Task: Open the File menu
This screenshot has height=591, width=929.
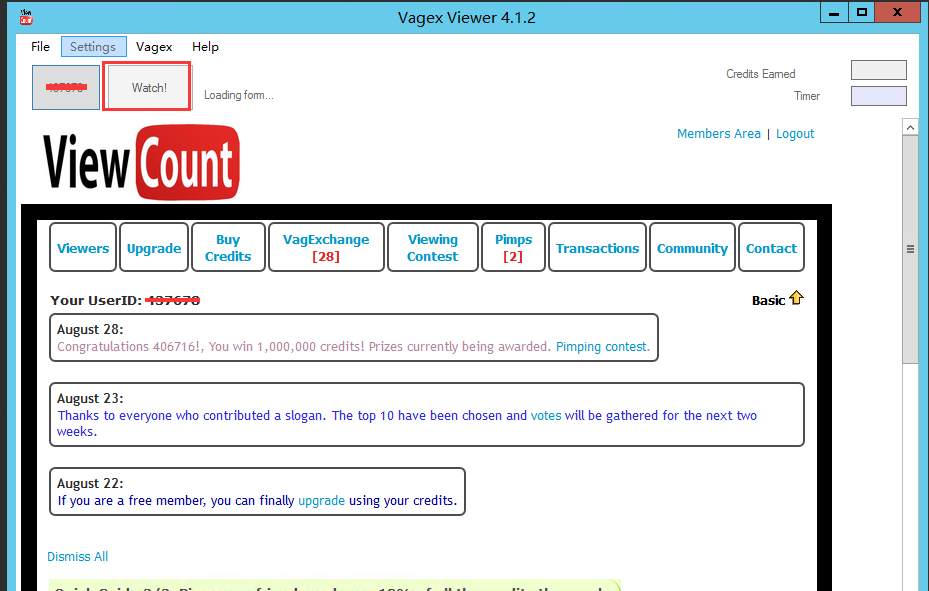Action: pyautogui.click(x=40, y=46)
